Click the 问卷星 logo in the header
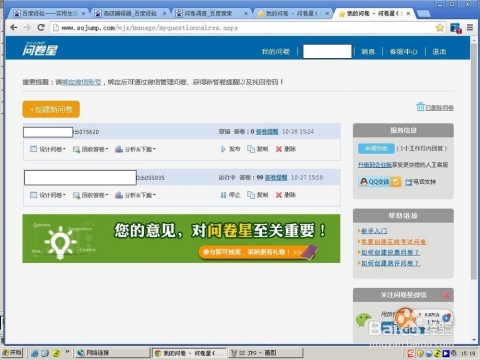Image resolution: width=480 pixels, height=360 pixels. [40, 49]
